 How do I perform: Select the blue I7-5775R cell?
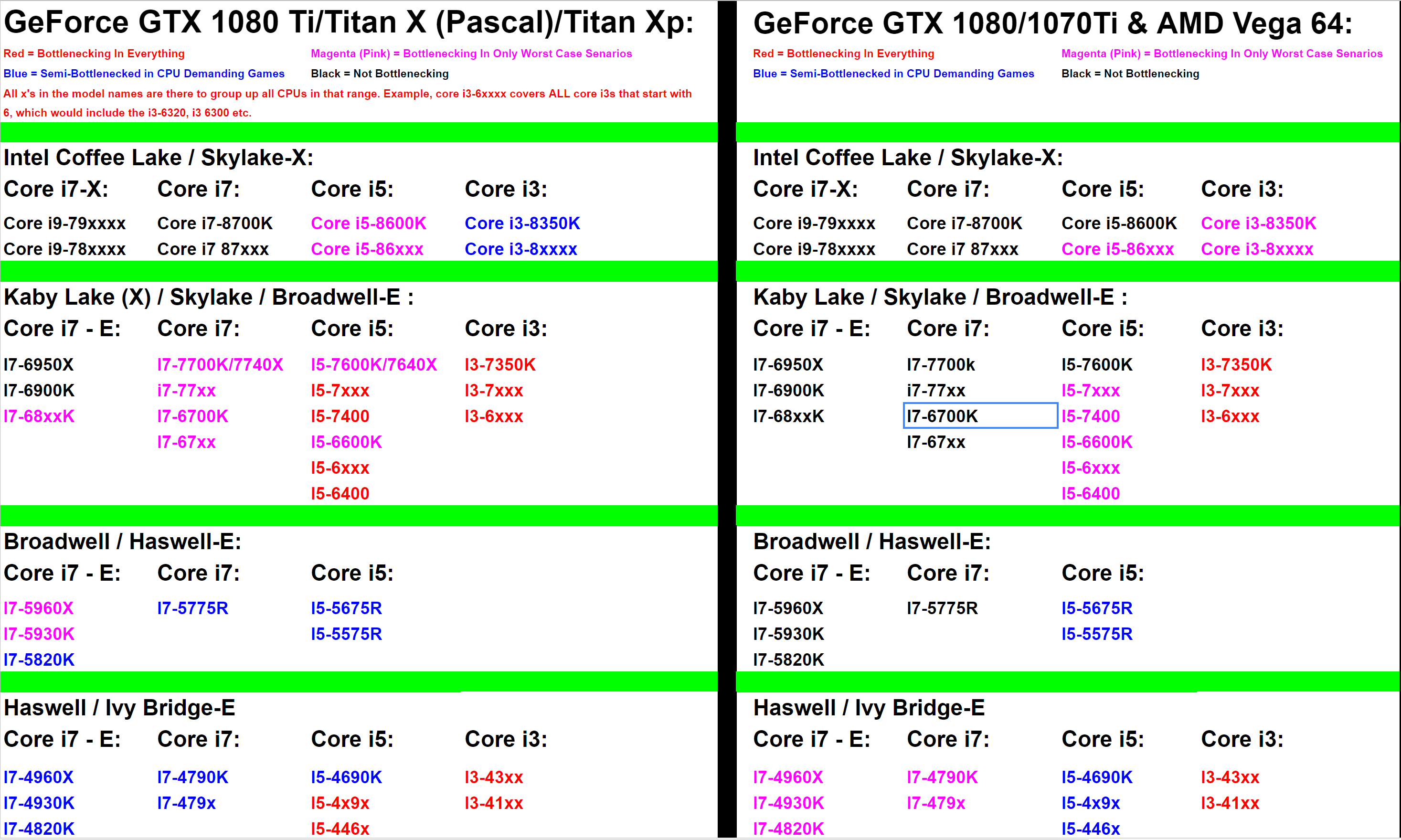[x=192, y=608]
